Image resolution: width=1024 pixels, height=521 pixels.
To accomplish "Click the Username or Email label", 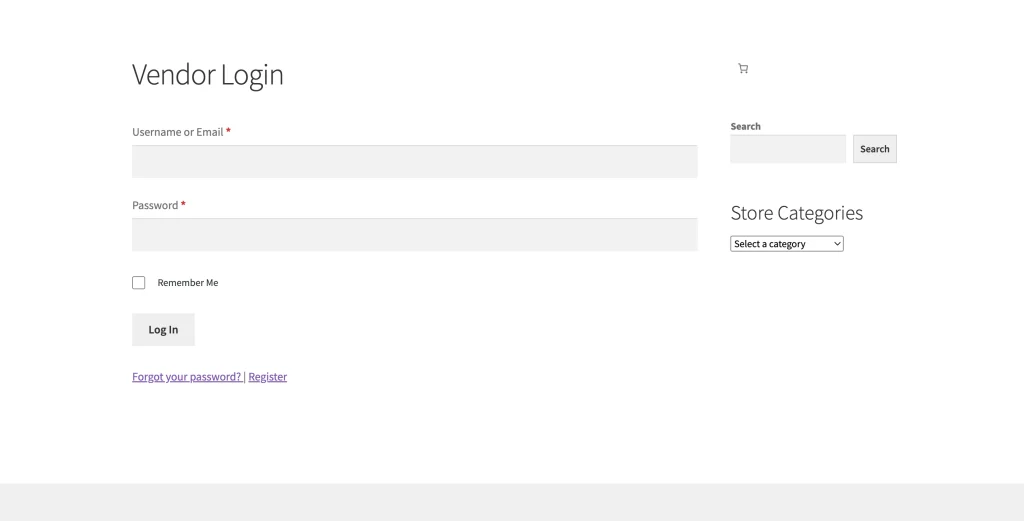I will click(x=177, y=132).
